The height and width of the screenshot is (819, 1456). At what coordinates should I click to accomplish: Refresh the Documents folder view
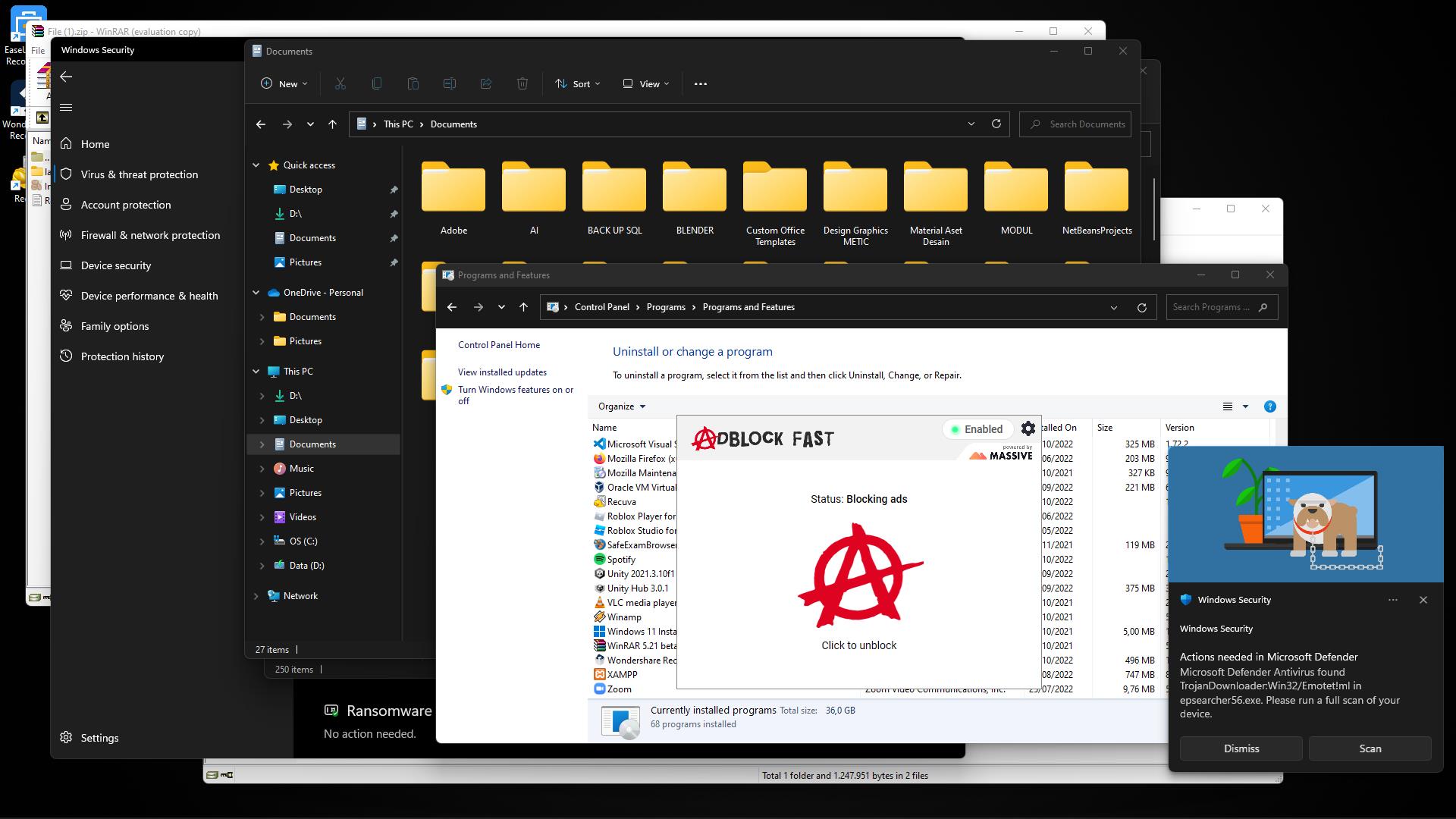click(x=996, y=124)
